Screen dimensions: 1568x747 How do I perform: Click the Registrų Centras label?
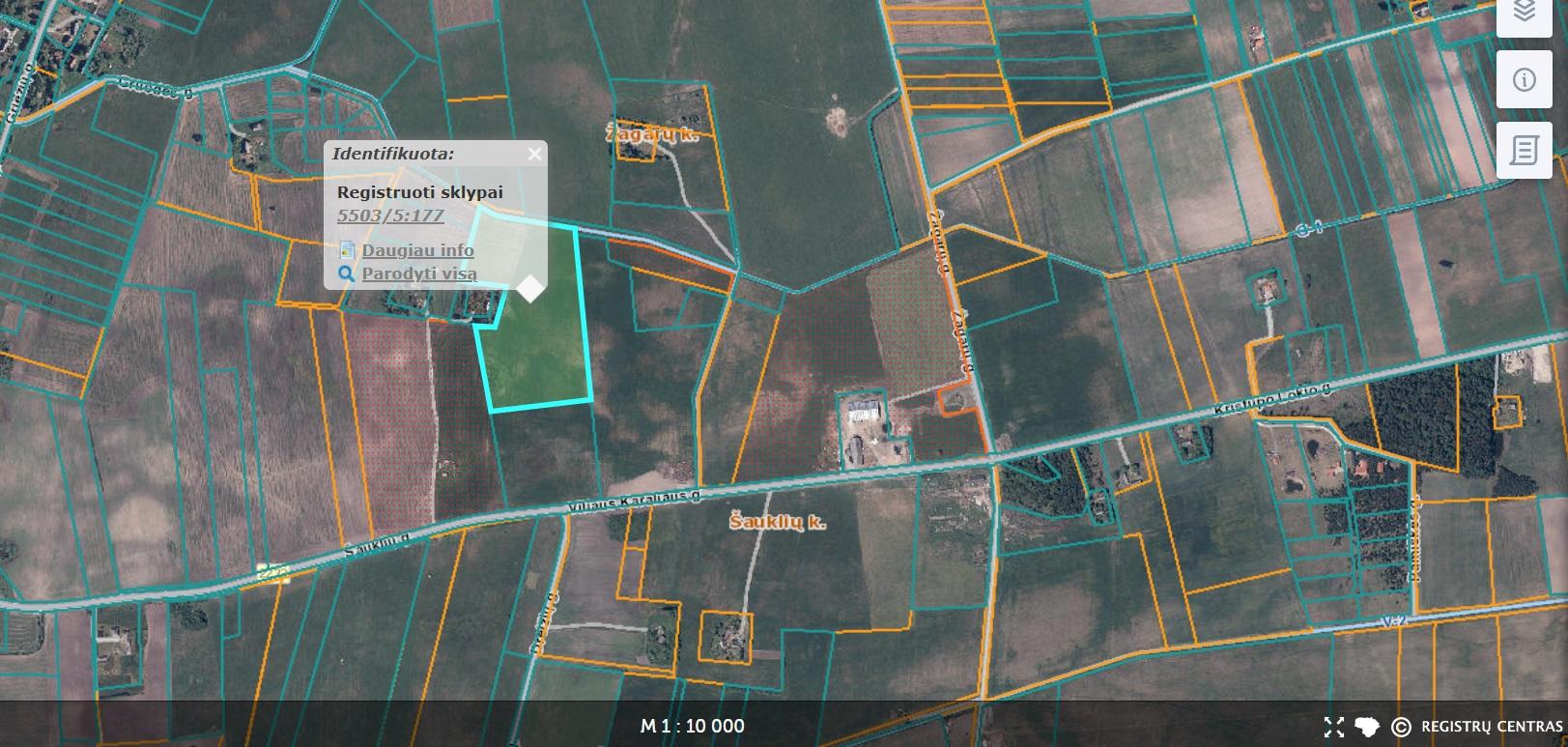(1492, 727)
